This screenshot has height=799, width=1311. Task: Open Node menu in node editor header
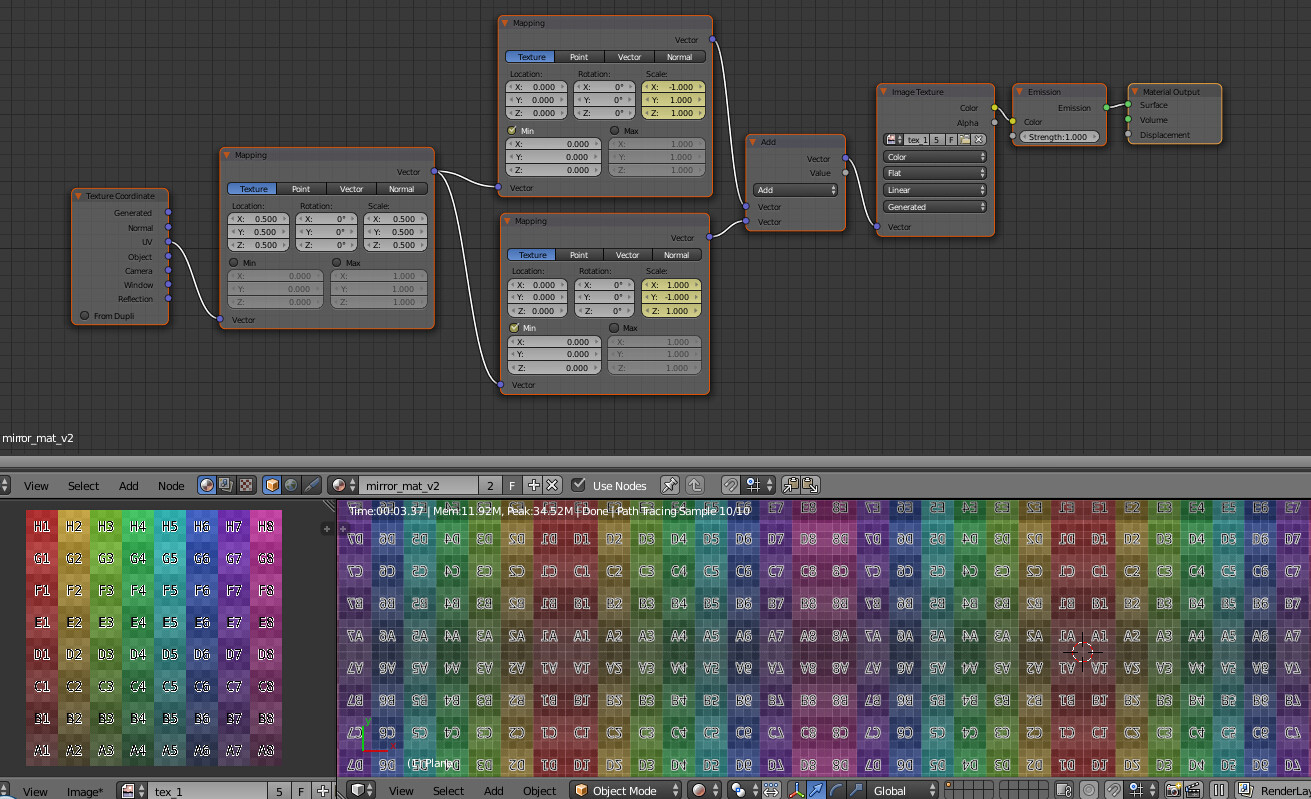point(171,486)
